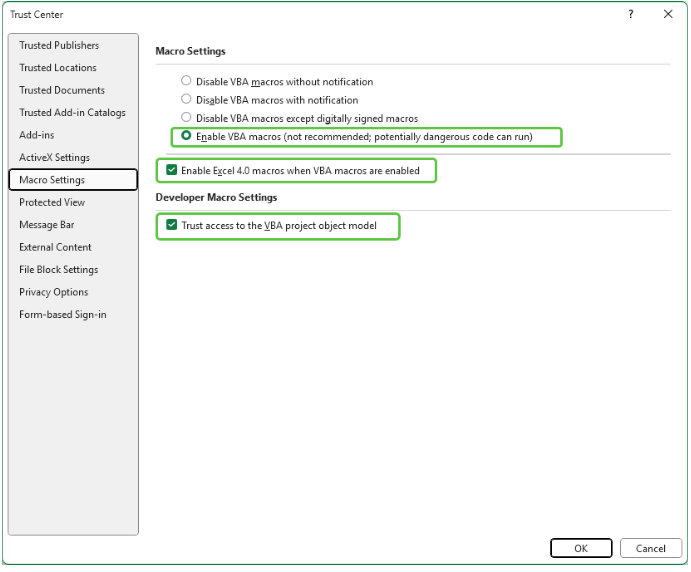The height and width of the screenshot is (572, 691).
Task: Open Trusted Add-in Catalogs section
Action: (72, 113)
